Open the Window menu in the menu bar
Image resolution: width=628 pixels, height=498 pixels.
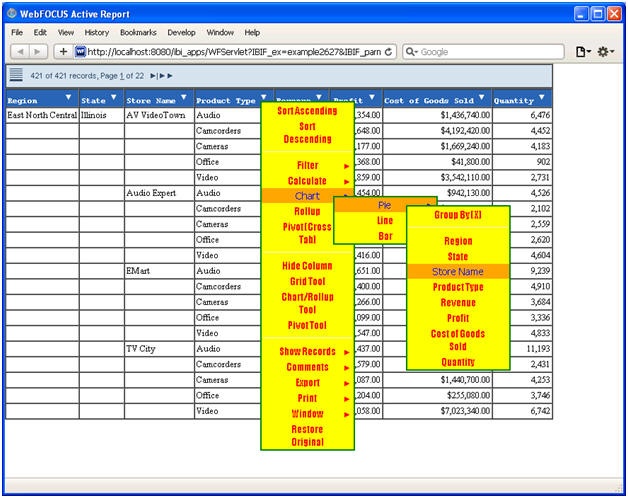coord(220,32)
